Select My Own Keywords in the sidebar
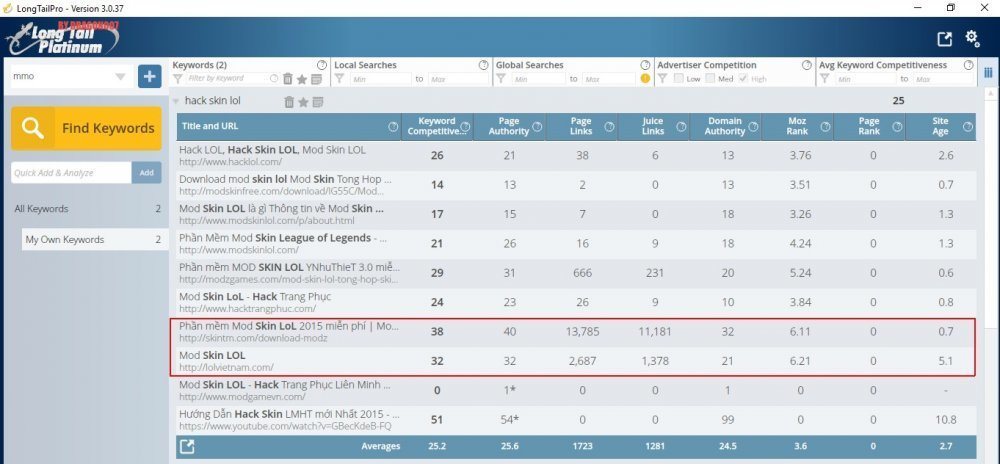Viewport: 1000px width, 464px height. tap(95, 240)
